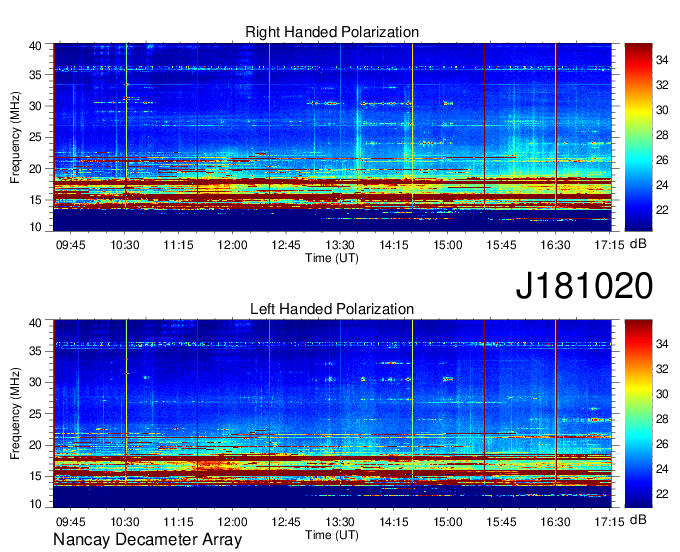Click the "26" value on bottom colorbar scale
This screenshot has height=552, width=680.
(x=662, y=444)
